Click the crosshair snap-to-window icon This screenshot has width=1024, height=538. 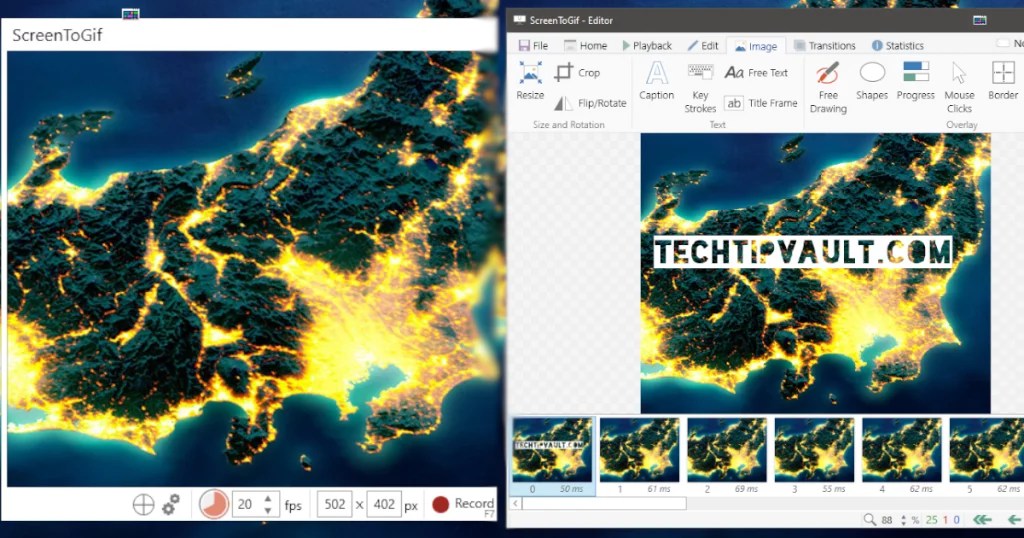click(x=144, y=505)
